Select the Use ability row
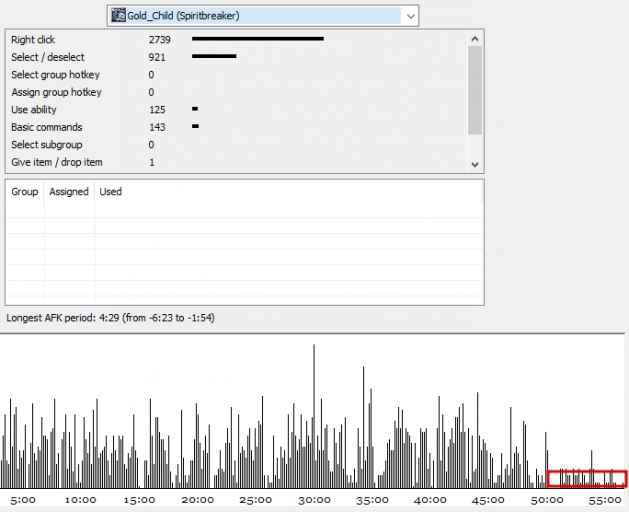Screen dimensions: 629x512 pyautogui.click(x=236, y=110)
